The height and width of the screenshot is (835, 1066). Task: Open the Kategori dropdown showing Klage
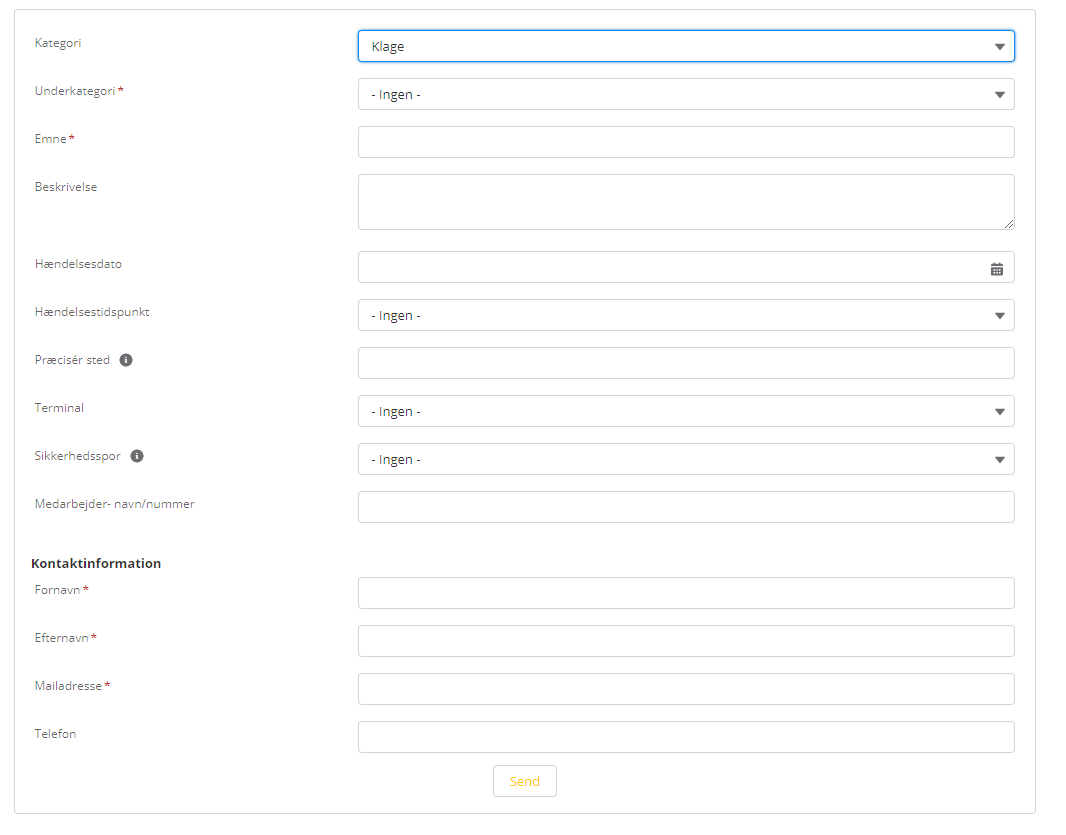(x=685, y=46)
